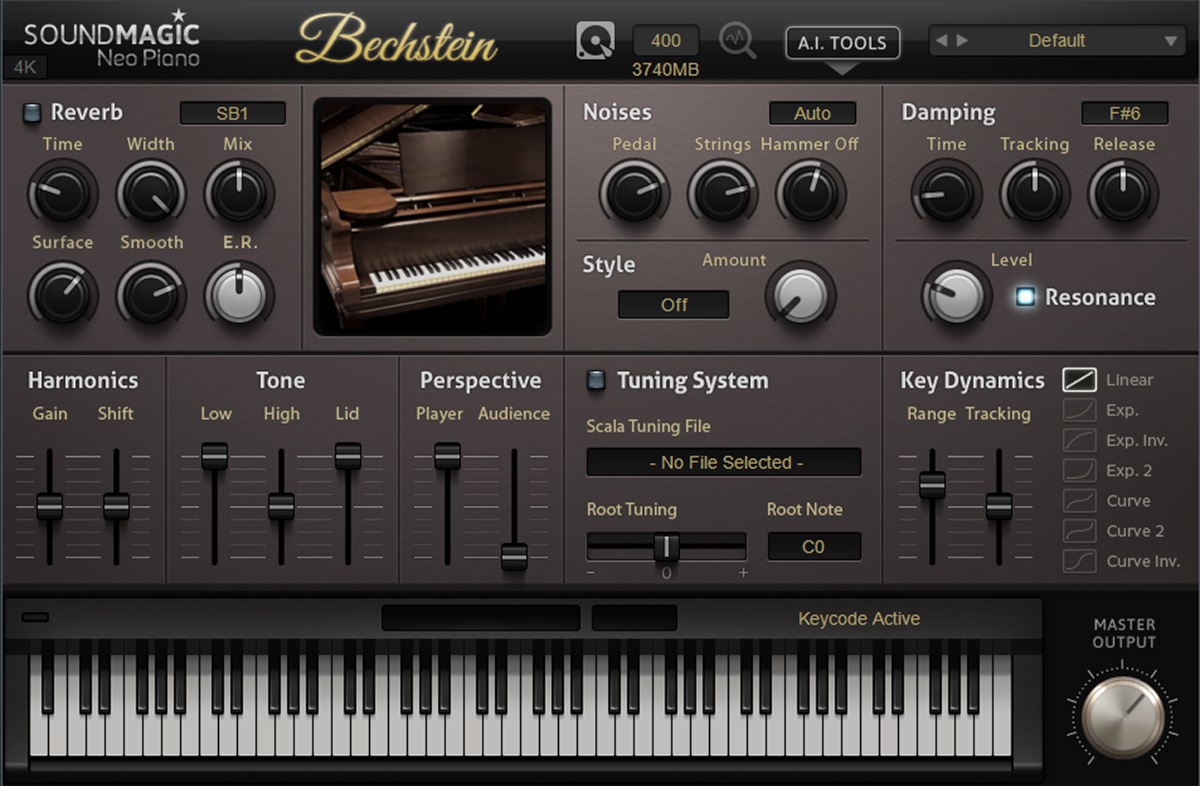Click the Keycode Active label

tap(859, 619)
